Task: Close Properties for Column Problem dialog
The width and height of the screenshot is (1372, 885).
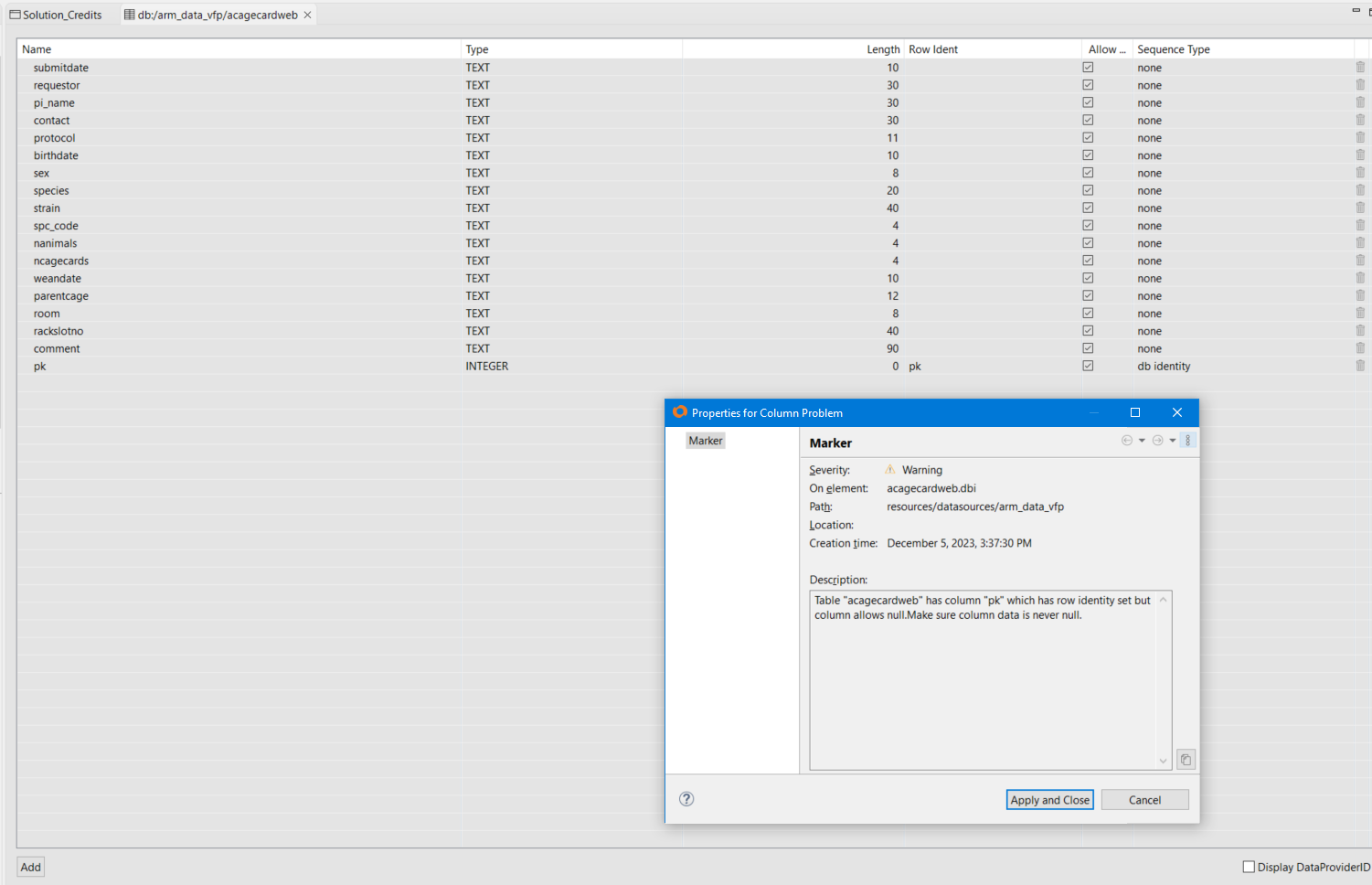Action: (1177, 412)
